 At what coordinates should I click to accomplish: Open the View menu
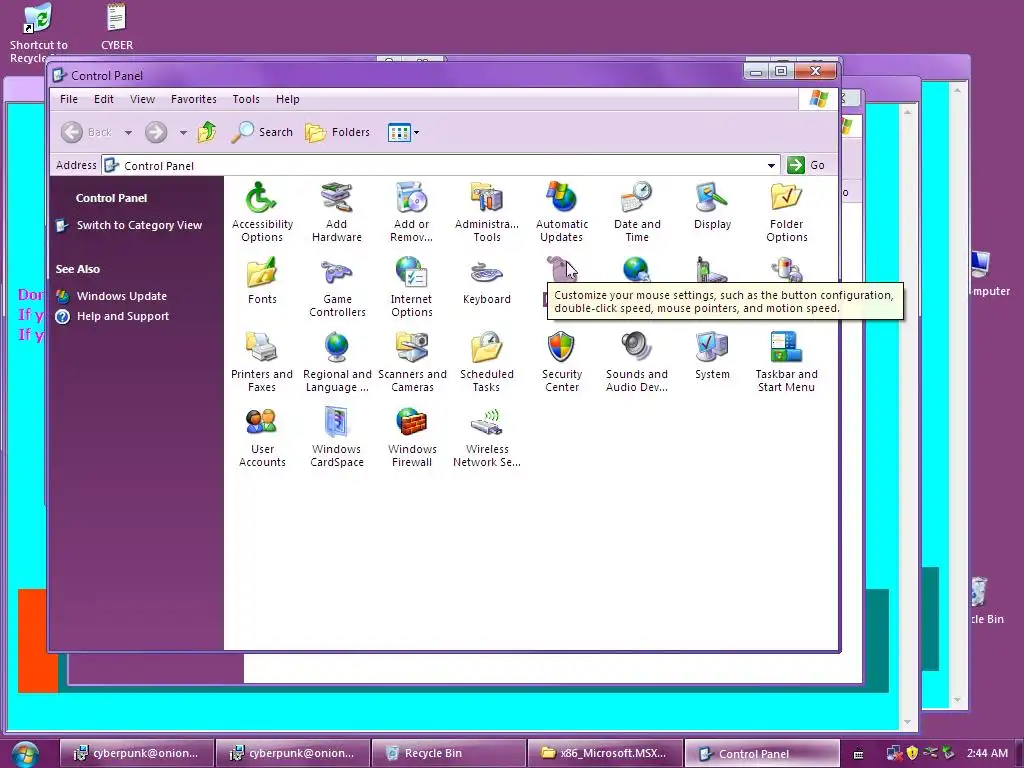click(x=142, y=99)
